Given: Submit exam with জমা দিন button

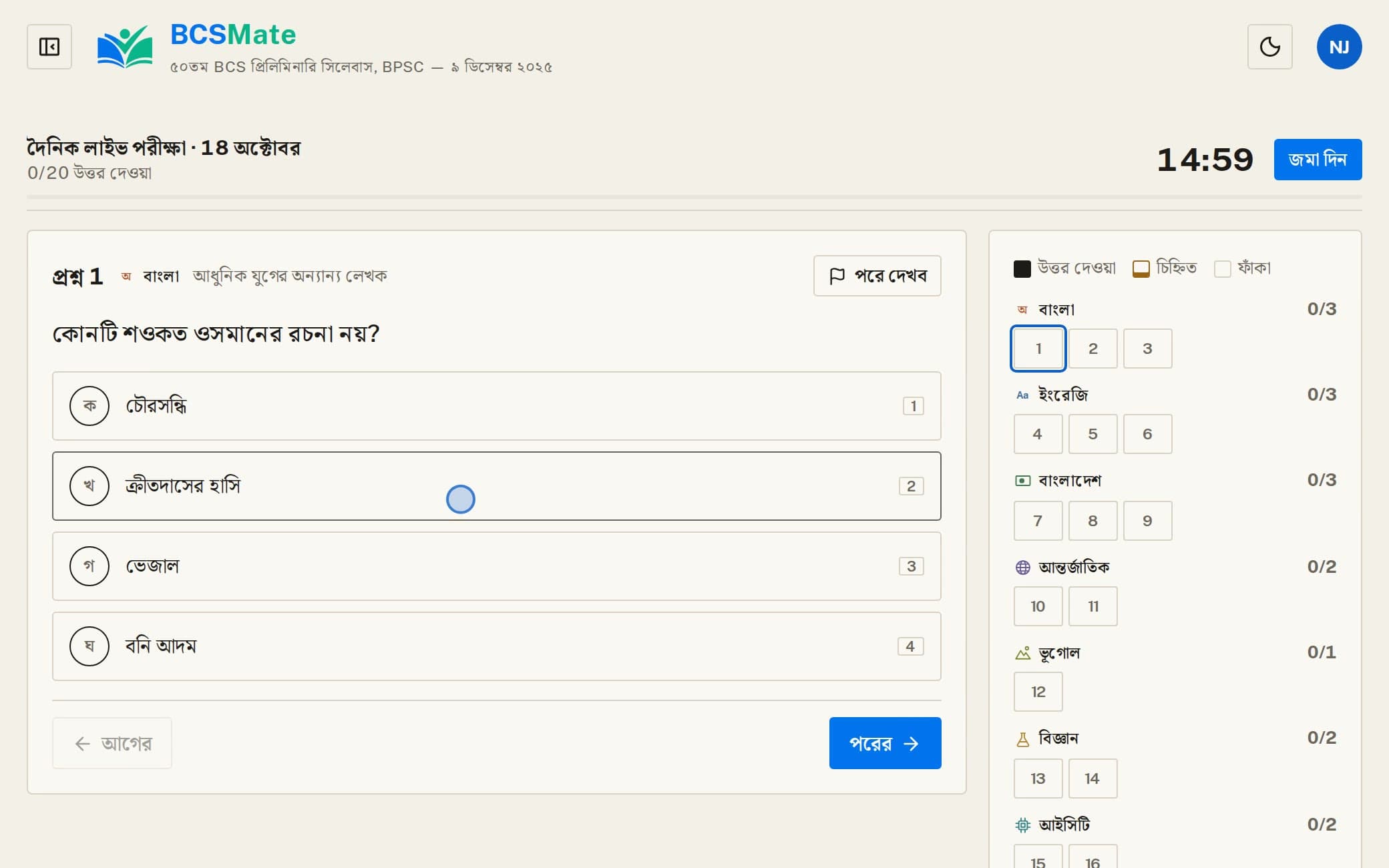Looking at the screenshot, I should pos(1318,160).
